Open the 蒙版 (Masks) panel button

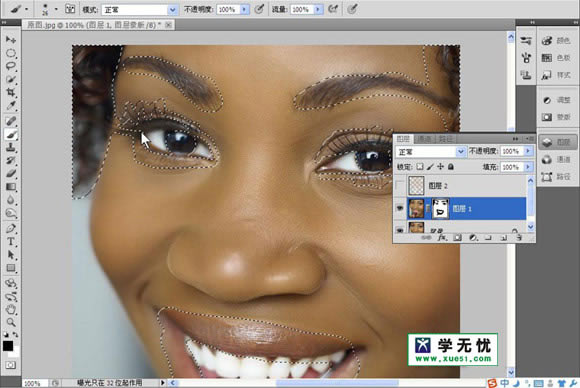[x=557, y=117]
